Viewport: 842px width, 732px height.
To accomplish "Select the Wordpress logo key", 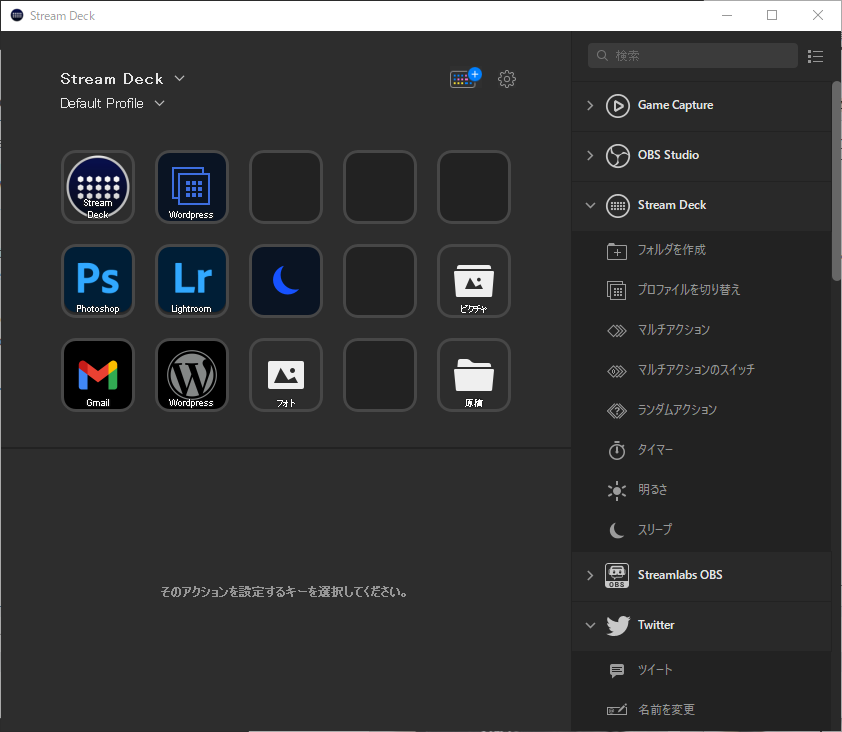I will (x=192, y=375).
